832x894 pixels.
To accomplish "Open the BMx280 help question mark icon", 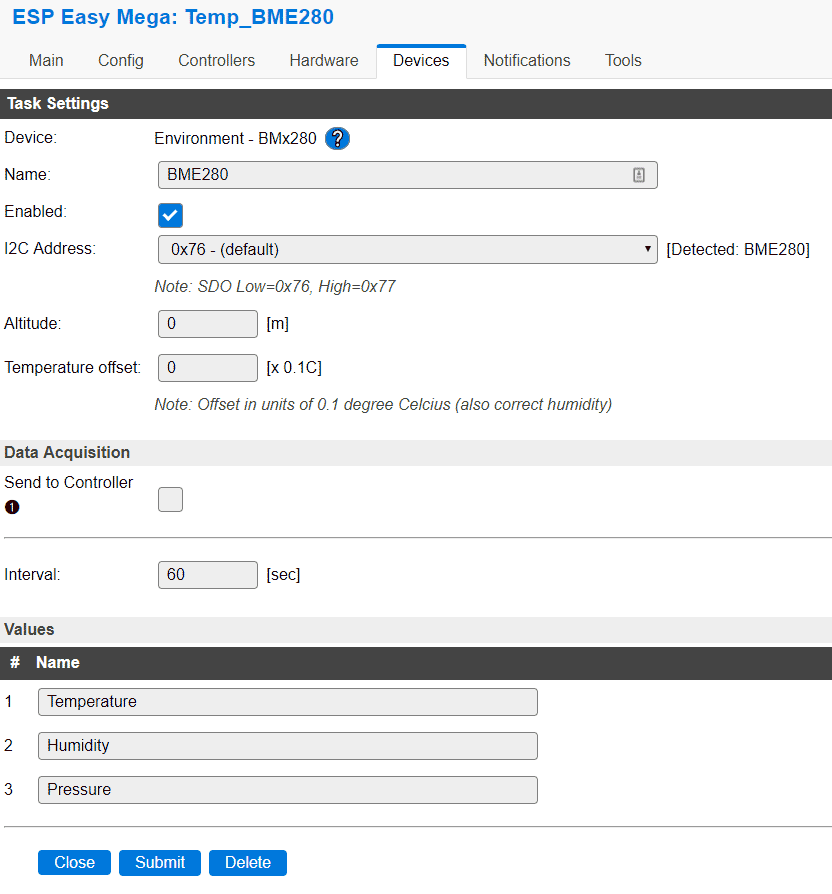I will (x=337, y=139).
